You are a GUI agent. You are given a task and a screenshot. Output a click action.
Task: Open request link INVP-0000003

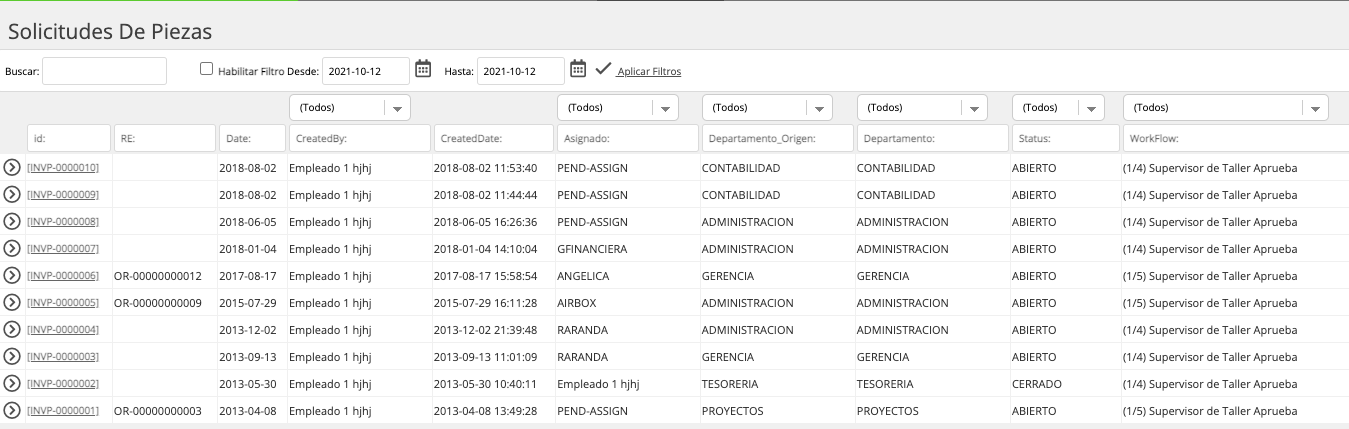[x=63, y=357]
